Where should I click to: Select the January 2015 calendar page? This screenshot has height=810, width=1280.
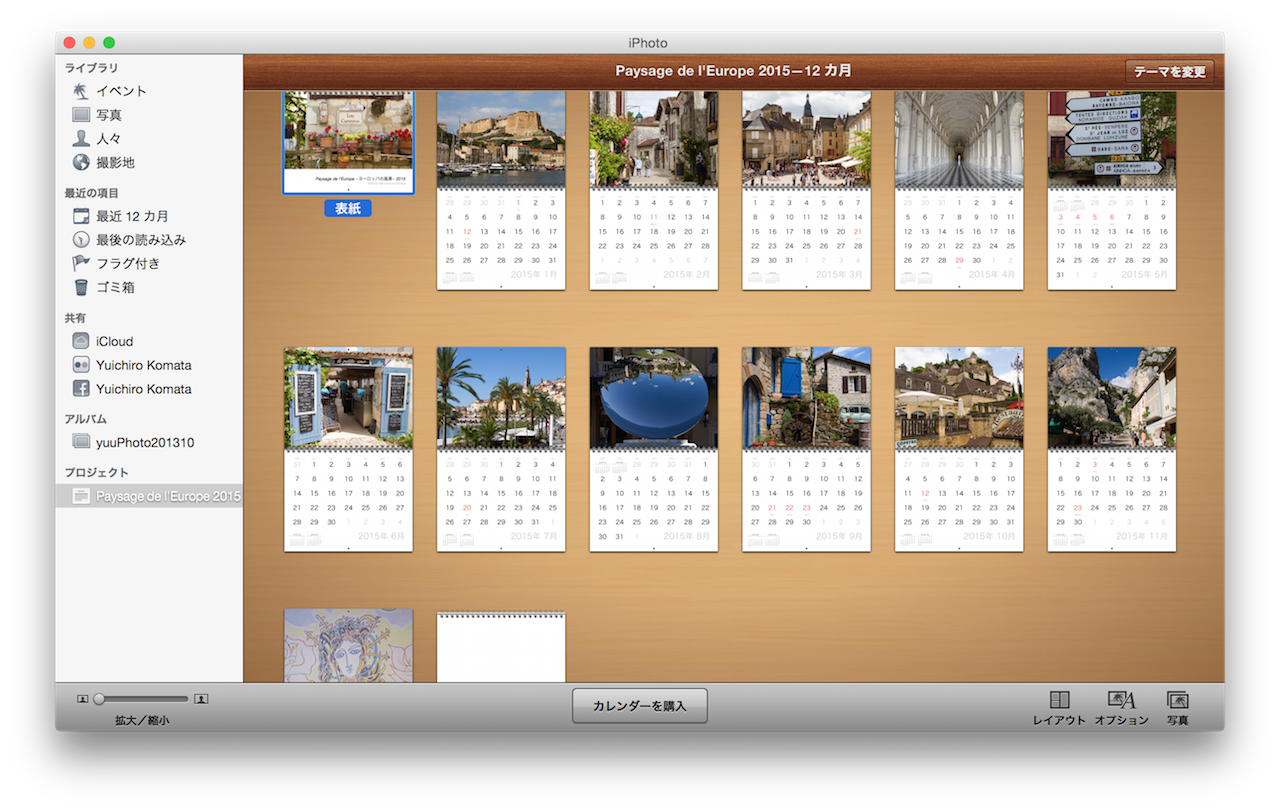coord(501,190)
